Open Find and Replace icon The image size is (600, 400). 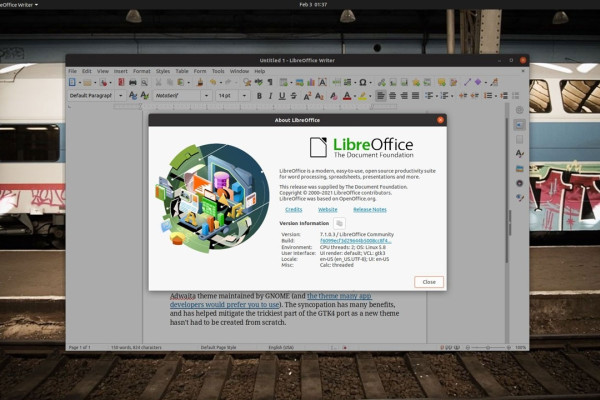247,82
